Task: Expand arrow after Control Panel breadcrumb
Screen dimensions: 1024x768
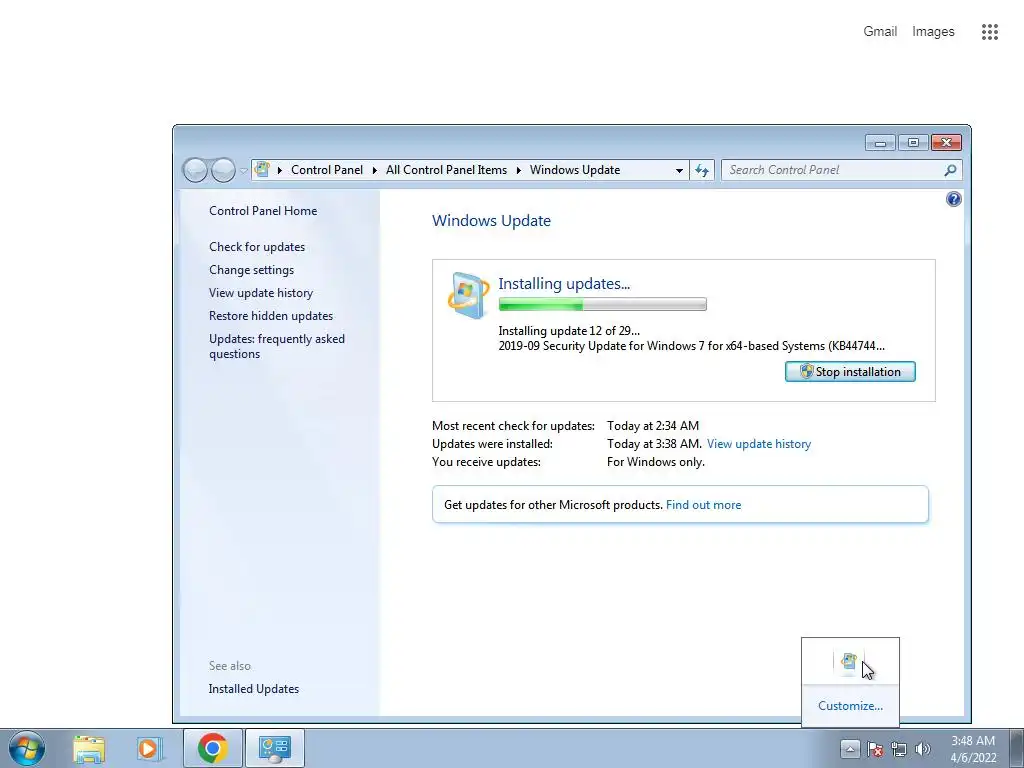Action: point(375,170)
